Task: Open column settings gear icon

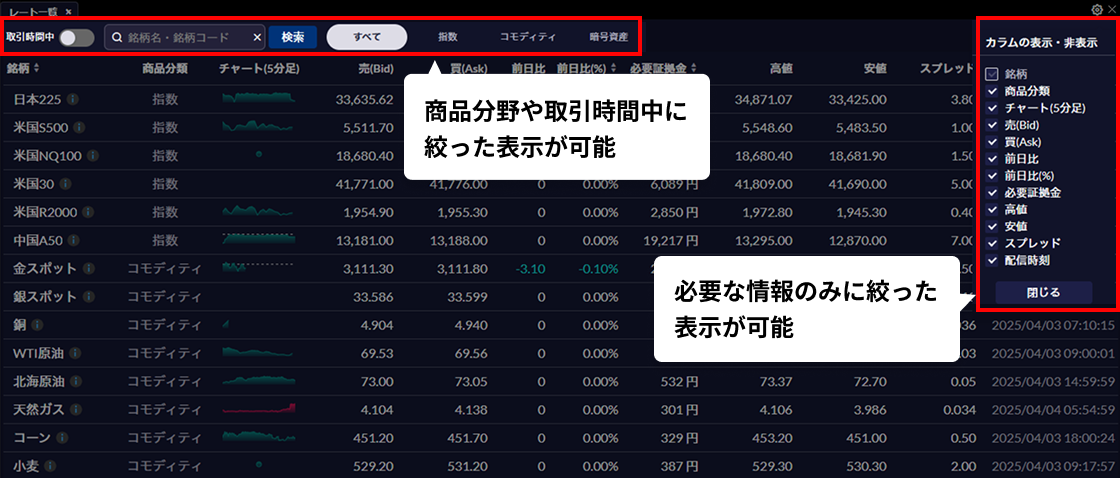Action: (1096, 9)
